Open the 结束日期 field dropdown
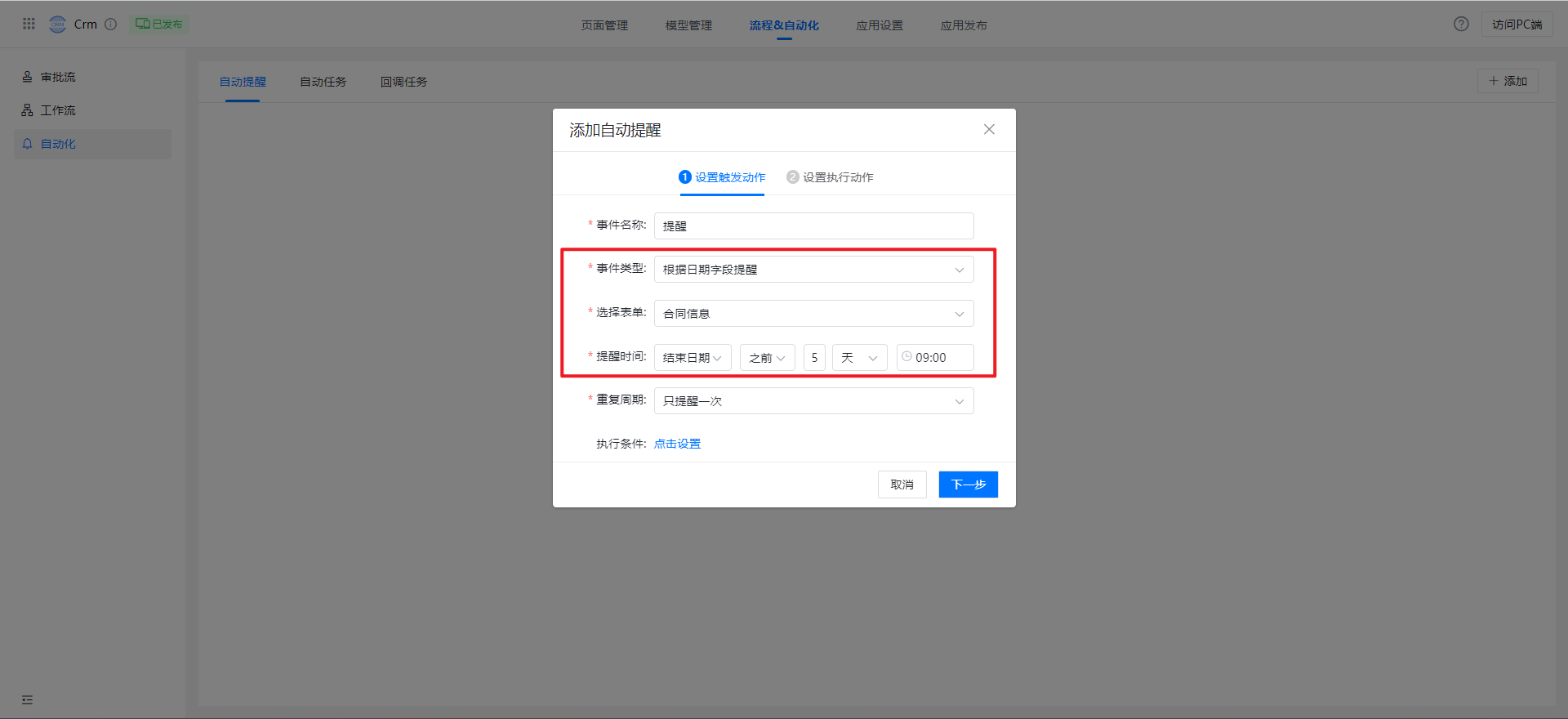Viewport: 1568px width, 719px height. [x=693, y=358]
